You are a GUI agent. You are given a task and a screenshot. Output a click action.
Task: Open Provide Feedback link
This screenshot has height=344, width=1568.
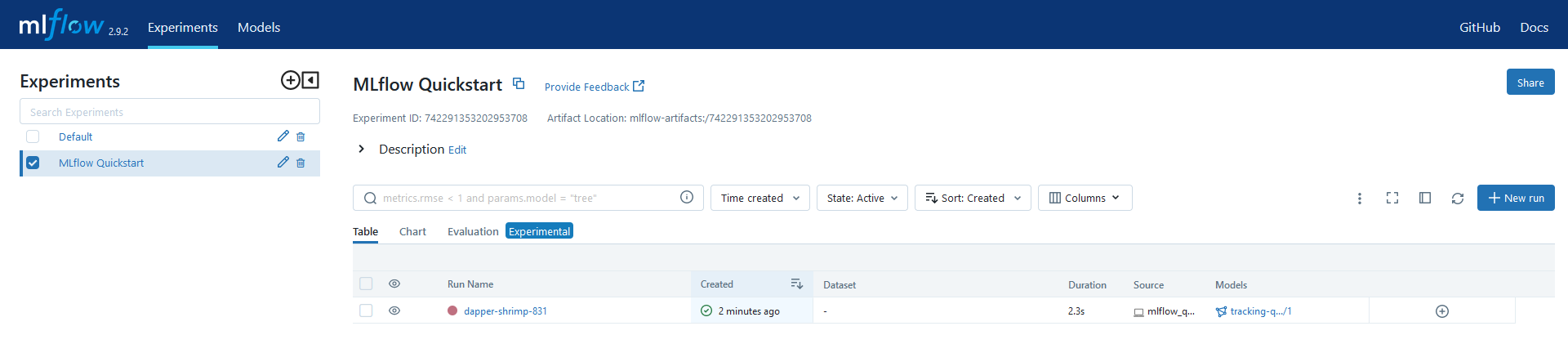[595, 87]
